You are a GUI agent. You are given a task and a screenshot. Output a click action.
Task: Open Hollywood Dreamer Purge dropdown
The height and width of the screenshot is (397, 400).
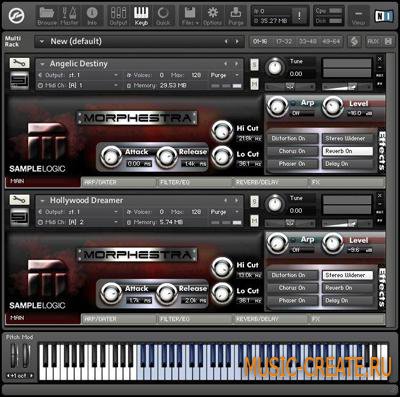237,212
